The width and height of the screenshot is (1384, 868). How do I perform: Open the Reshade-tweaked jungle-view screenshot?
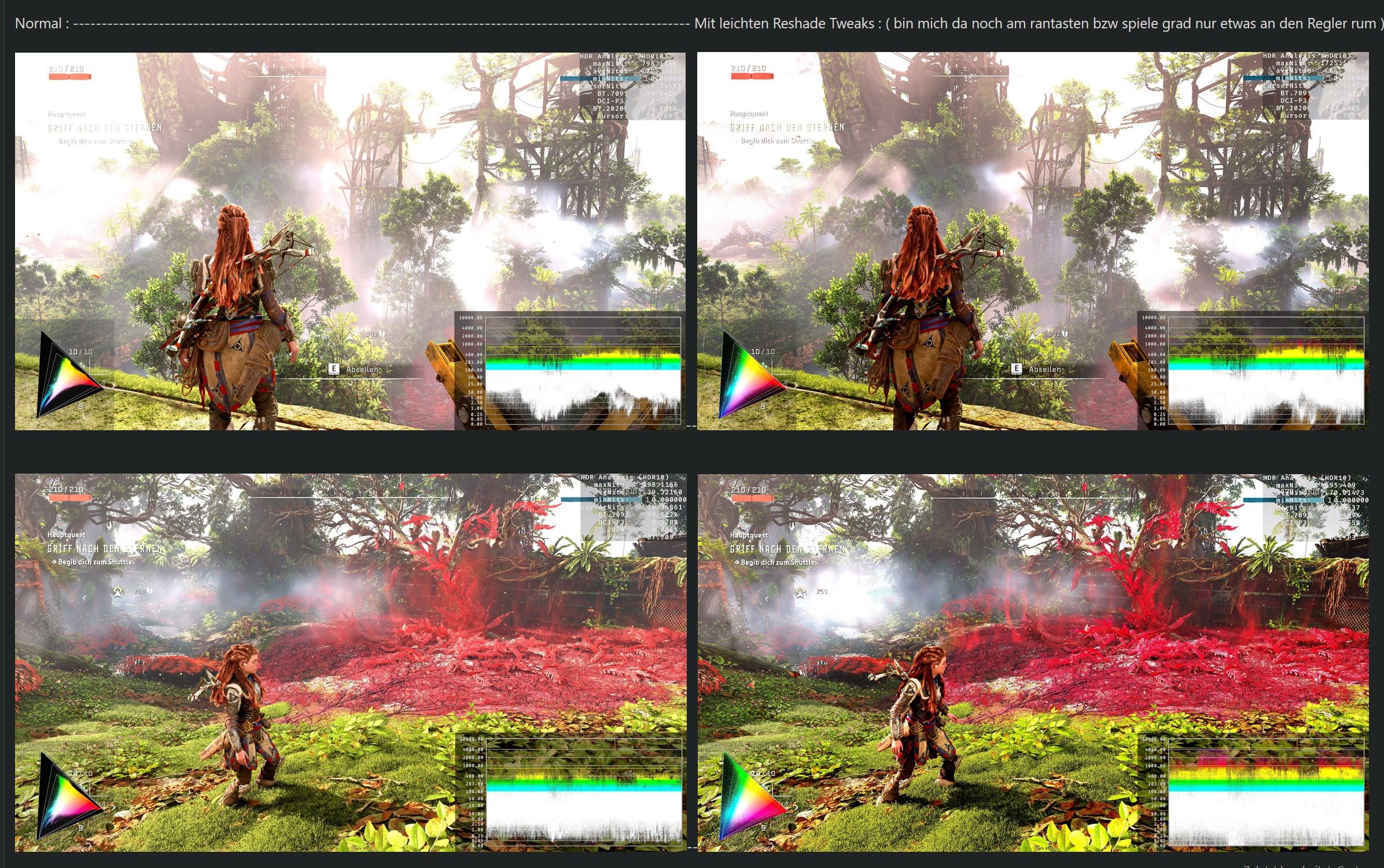tap(1033, 241)
